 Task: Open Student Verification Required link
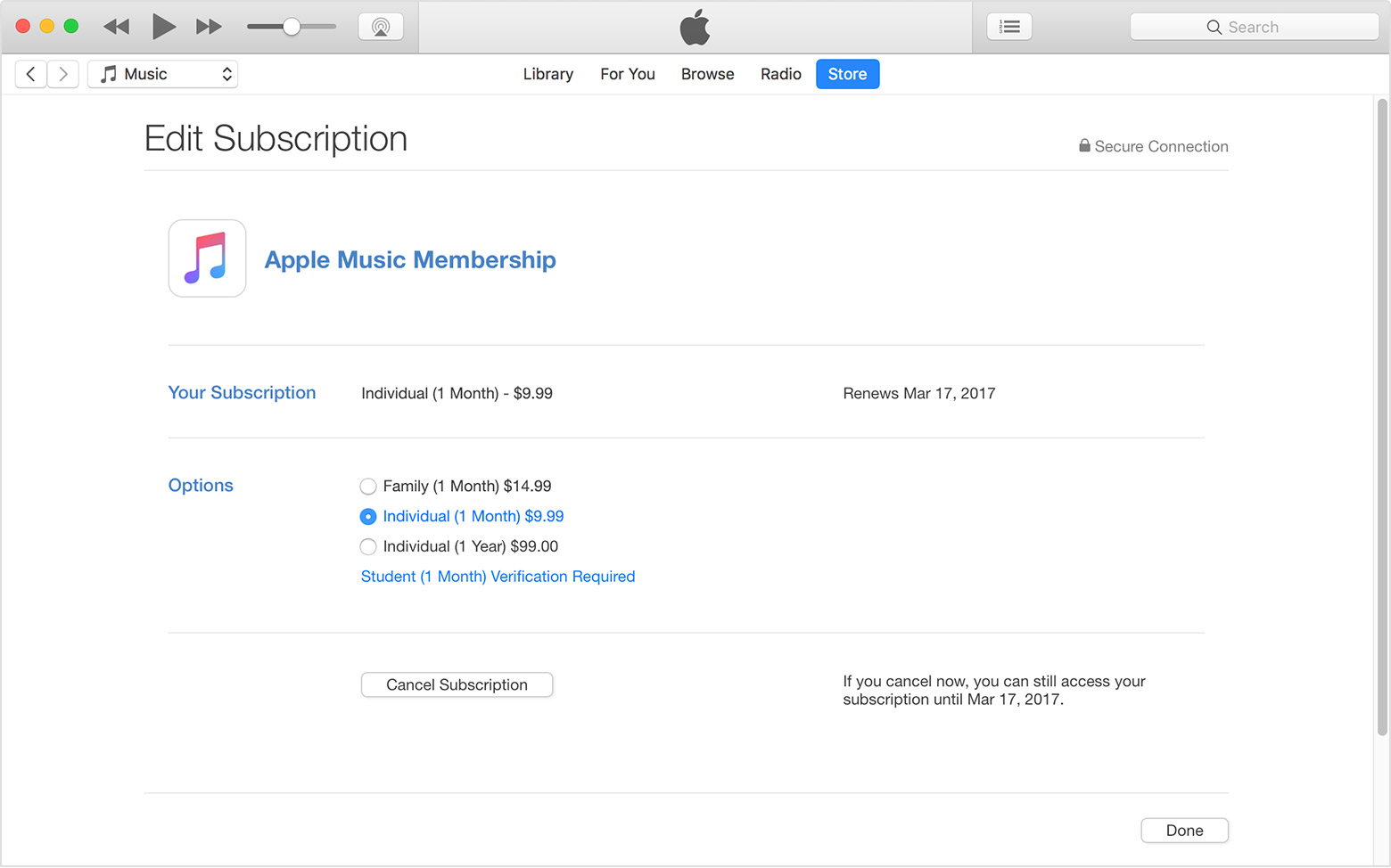[498, 577]
